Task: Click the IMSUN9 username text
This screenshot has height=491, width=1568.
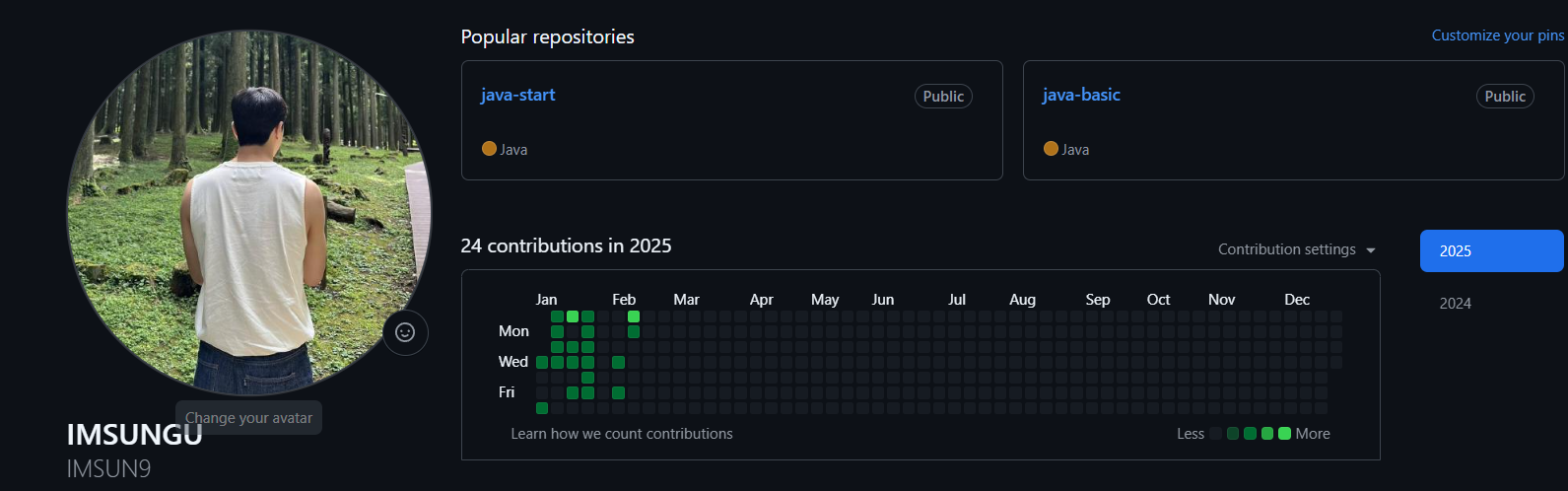Action: pyautogui.click(x=108, y=469)
